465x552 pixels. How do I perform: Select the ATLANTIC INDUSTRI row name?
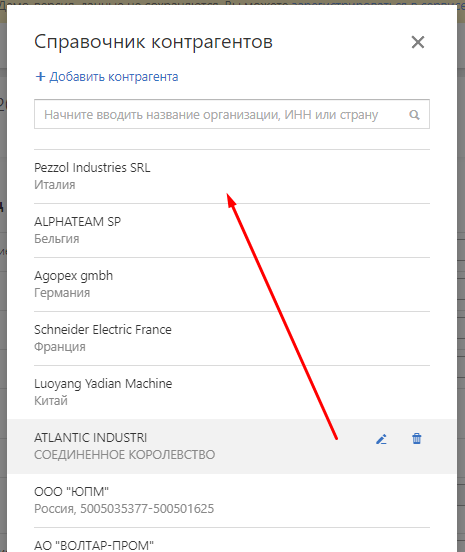(90, 438)
